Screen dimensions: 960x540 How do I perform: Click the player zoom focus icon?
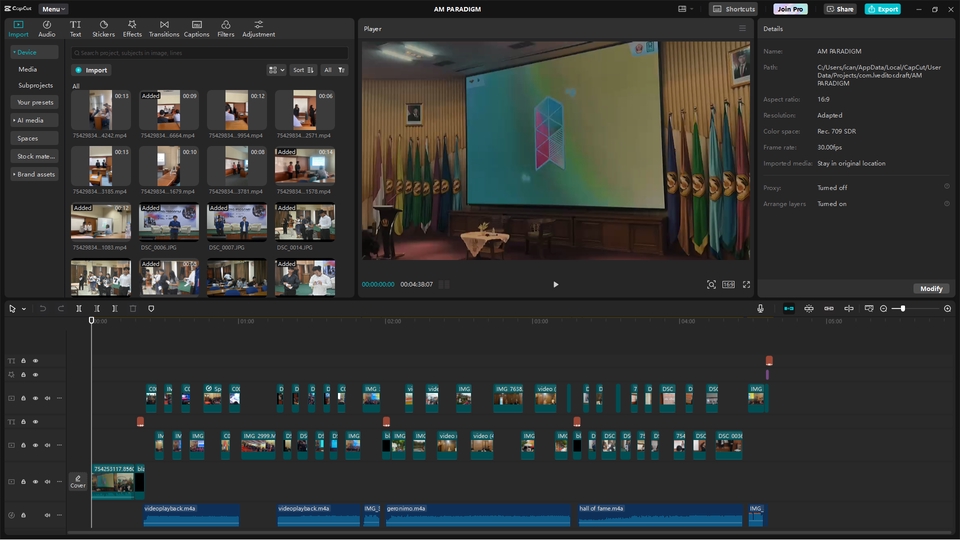coord(711,284)
